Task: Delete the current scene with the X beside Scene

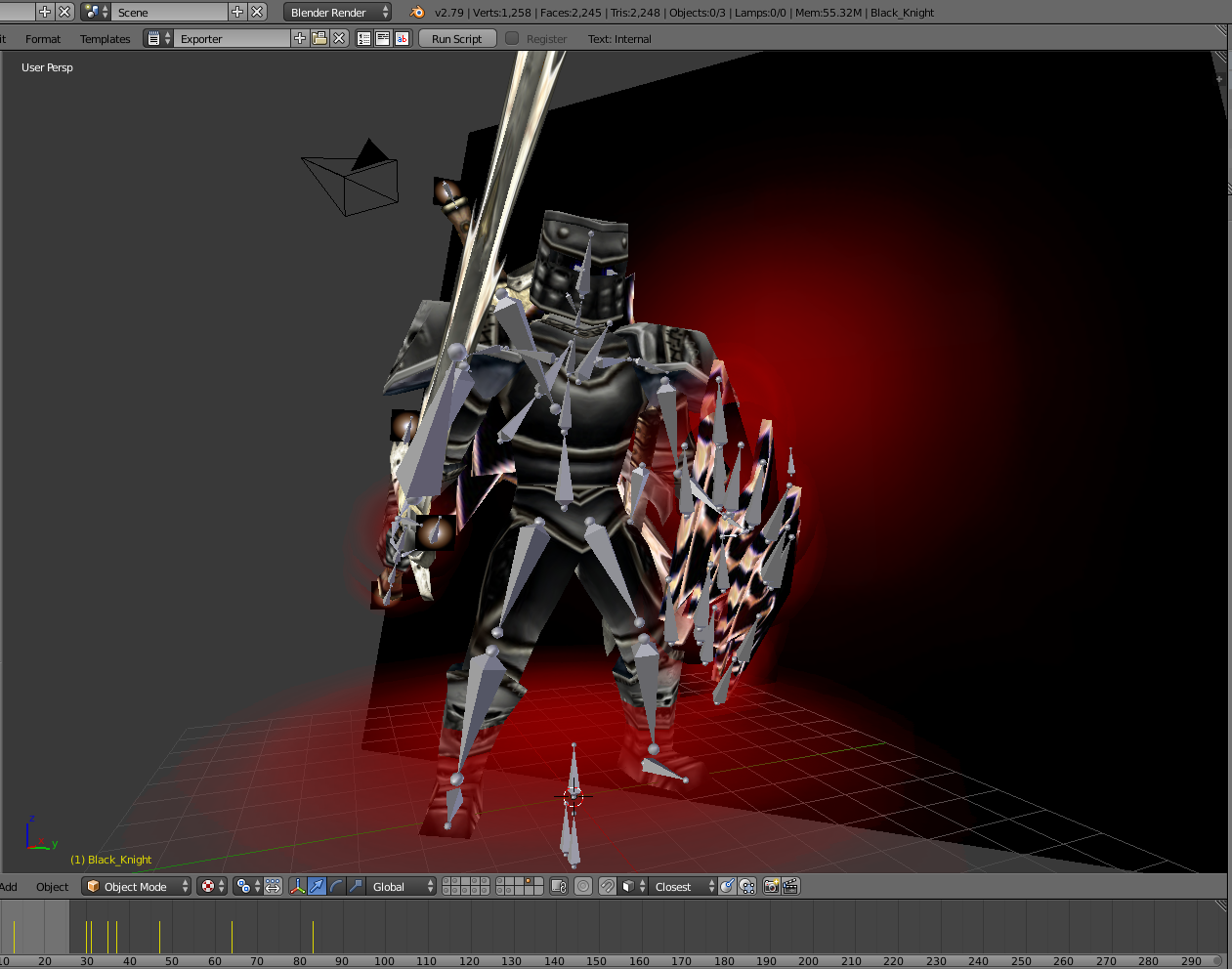Action: pos(257,12)
